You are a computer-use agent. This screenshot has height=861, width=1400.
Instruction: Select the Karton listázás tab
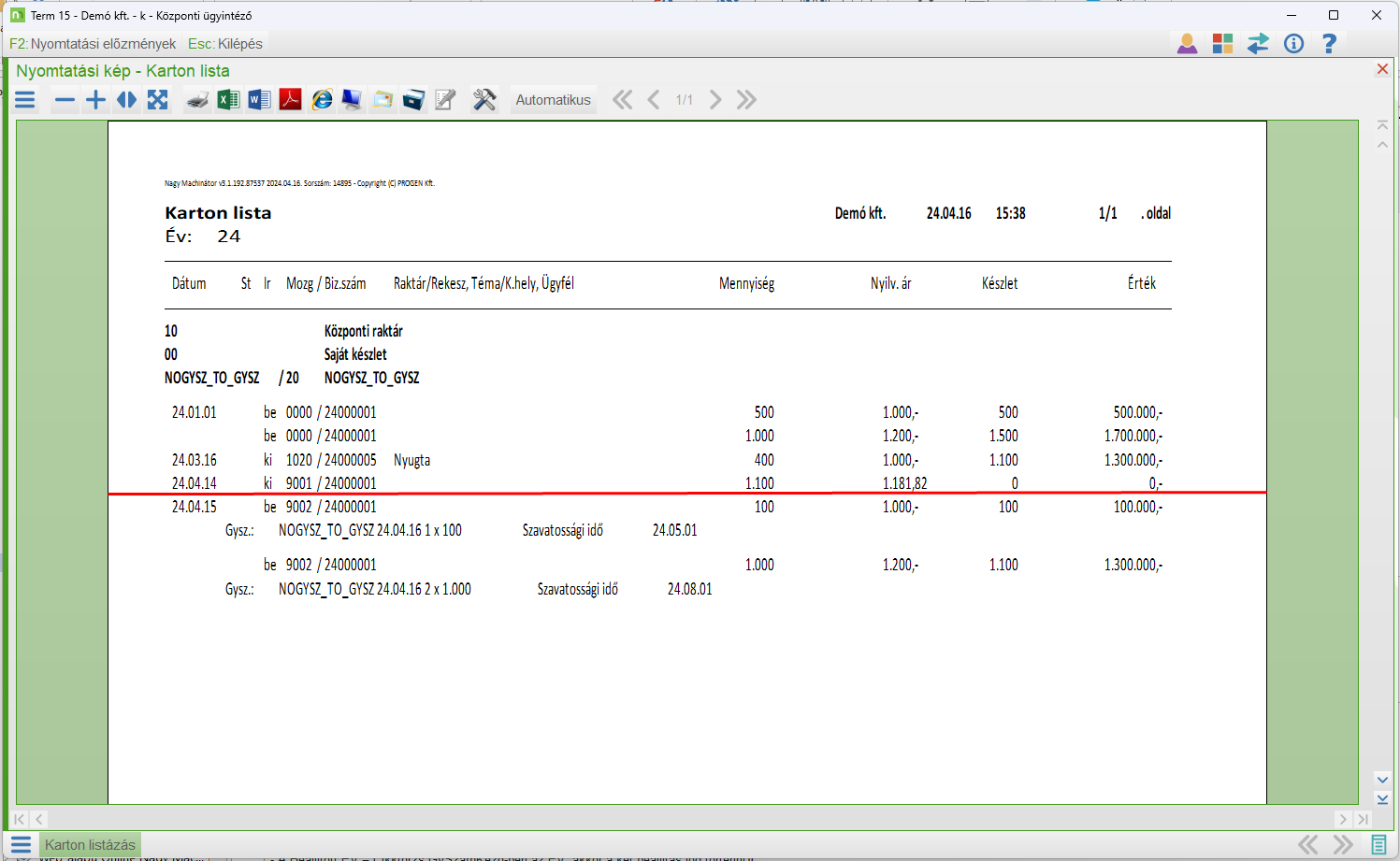[90, 845]
